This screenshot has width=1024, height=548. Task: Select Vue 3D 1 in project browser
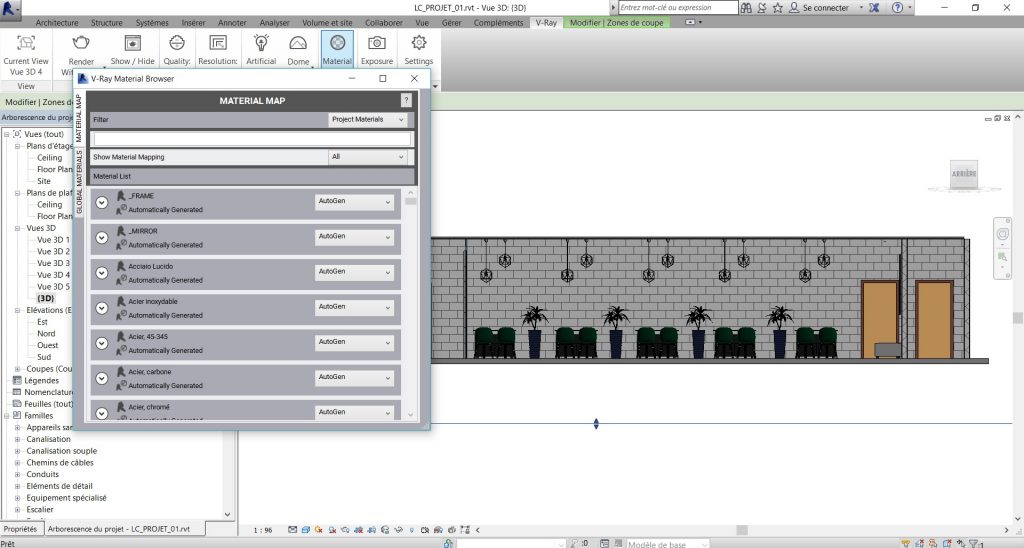(54, 240)
